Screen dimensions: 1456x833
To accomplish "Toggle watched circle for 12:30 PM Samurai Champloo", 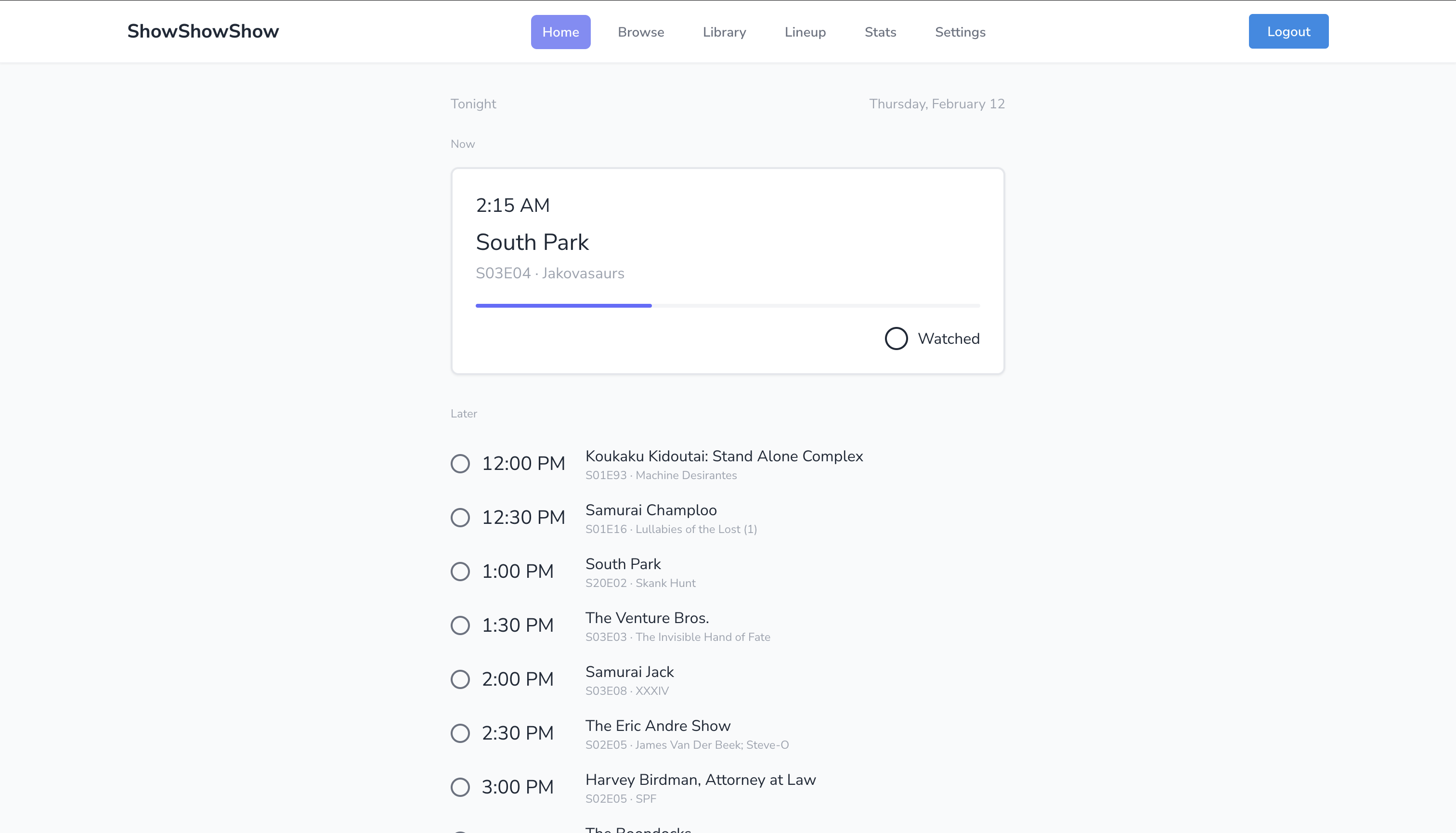I will point(460,517).
